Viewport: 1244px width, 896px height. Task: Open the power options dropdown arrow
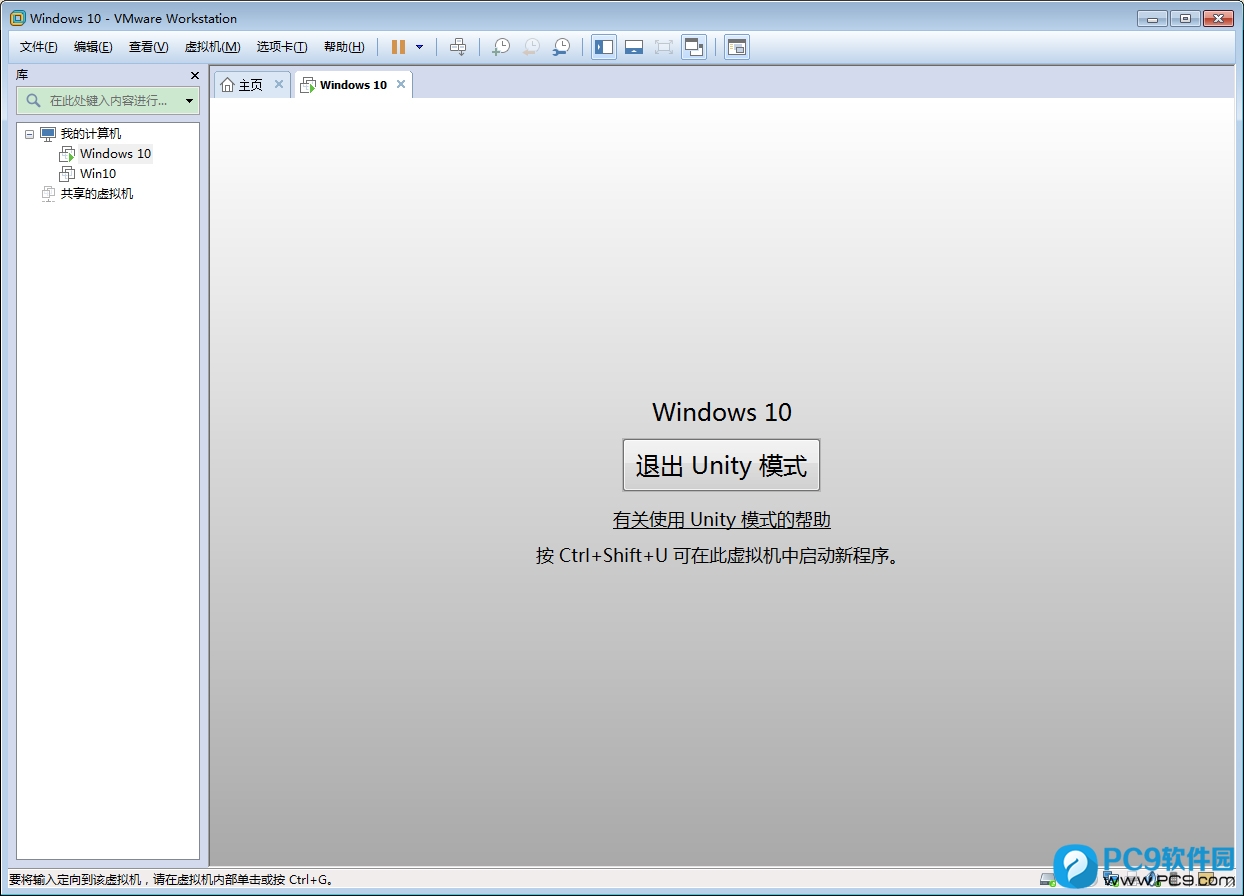[x=419, y=47]
